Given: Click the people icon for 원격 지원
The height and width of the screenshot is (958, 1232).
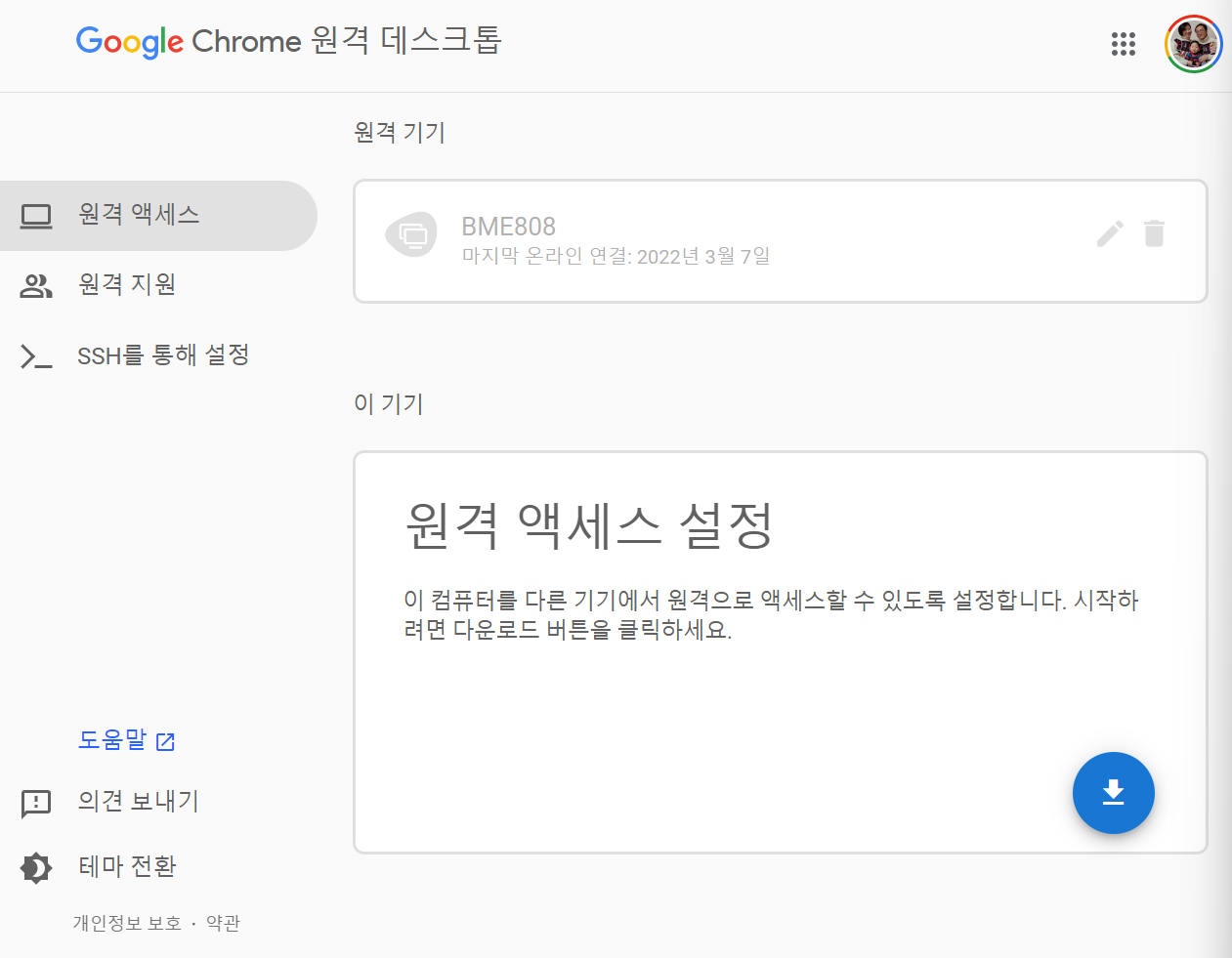Looking at the screenshot, I should pos(36,286).
